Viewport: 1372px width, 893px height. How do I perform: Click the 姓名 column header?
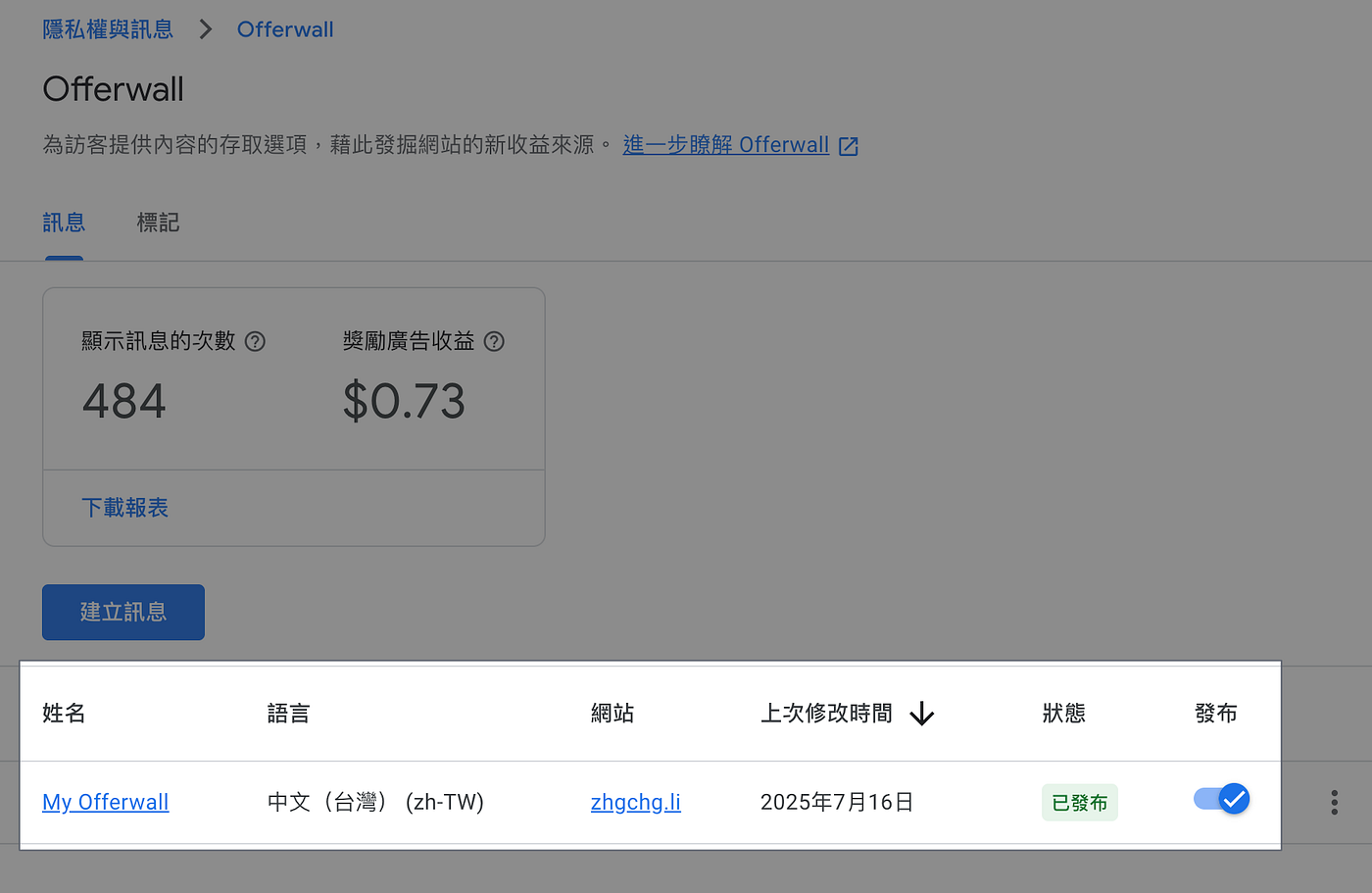(x=64, y=713)
